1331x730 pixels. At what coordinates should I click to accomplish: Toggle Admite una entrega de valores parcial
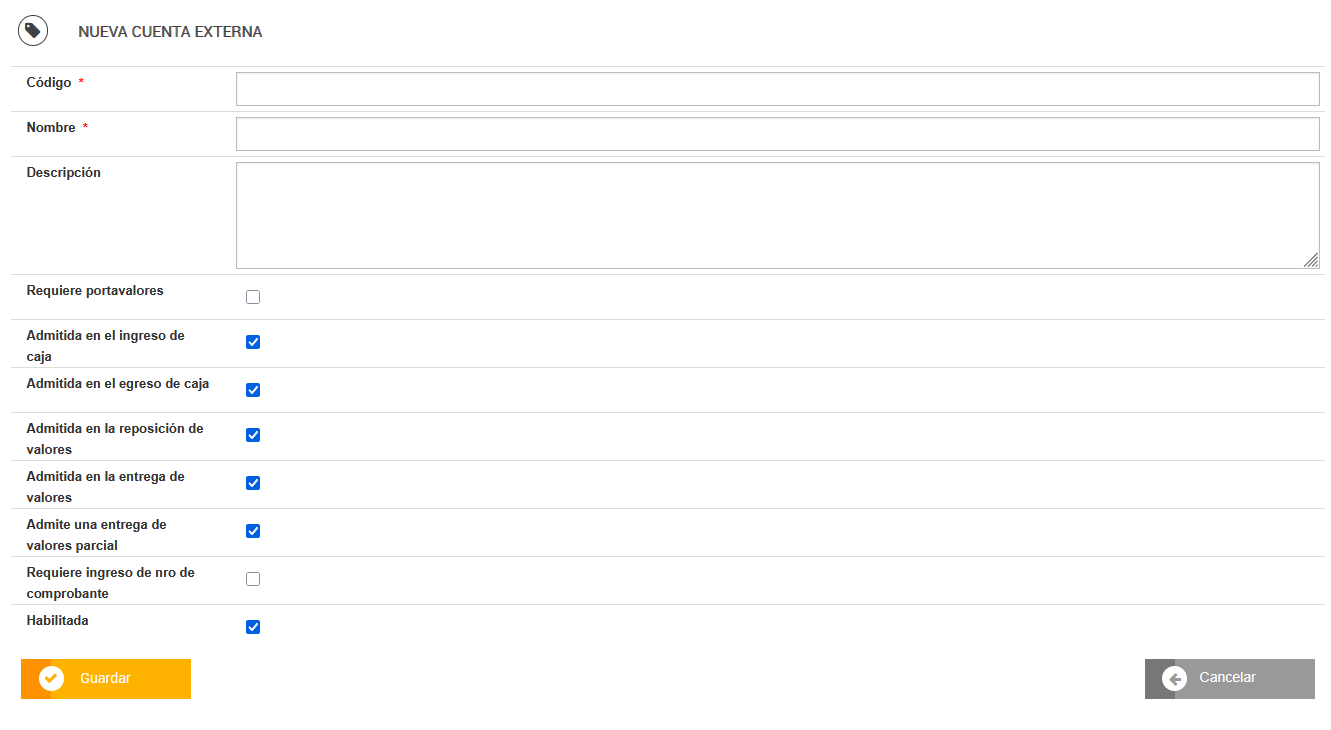point(253,531)
